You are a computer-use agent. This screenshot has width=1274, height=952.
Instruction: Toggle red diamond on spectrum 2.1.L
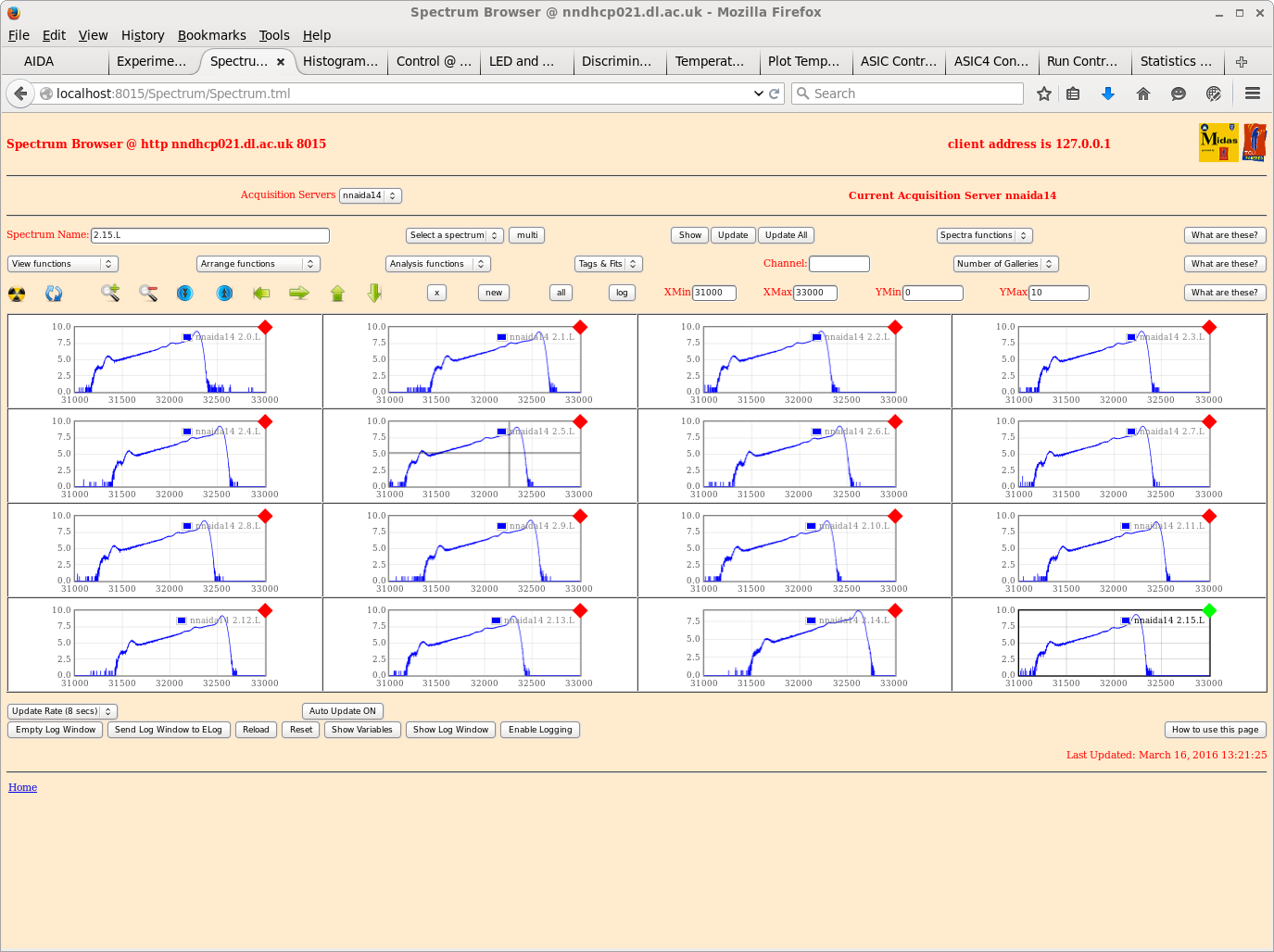coord(580,327)
